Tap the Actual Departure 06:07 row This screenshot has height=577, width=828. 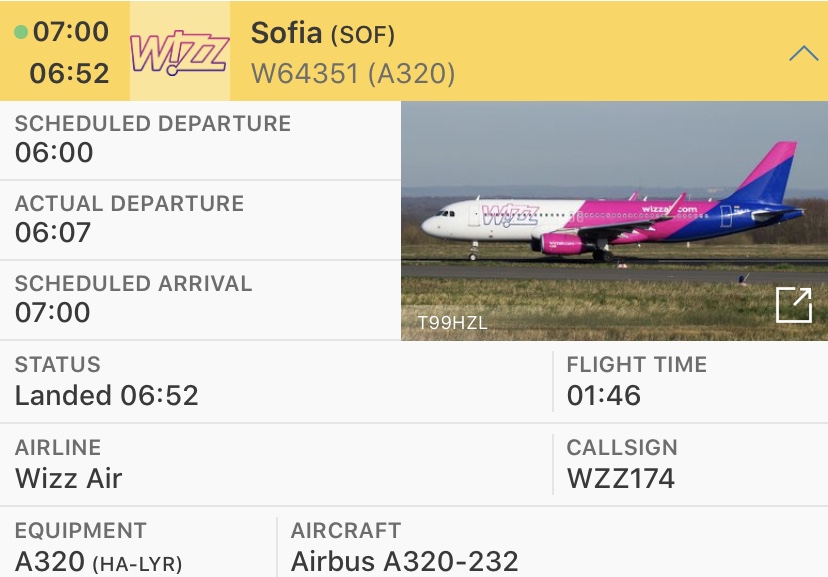tap(200, 220)
